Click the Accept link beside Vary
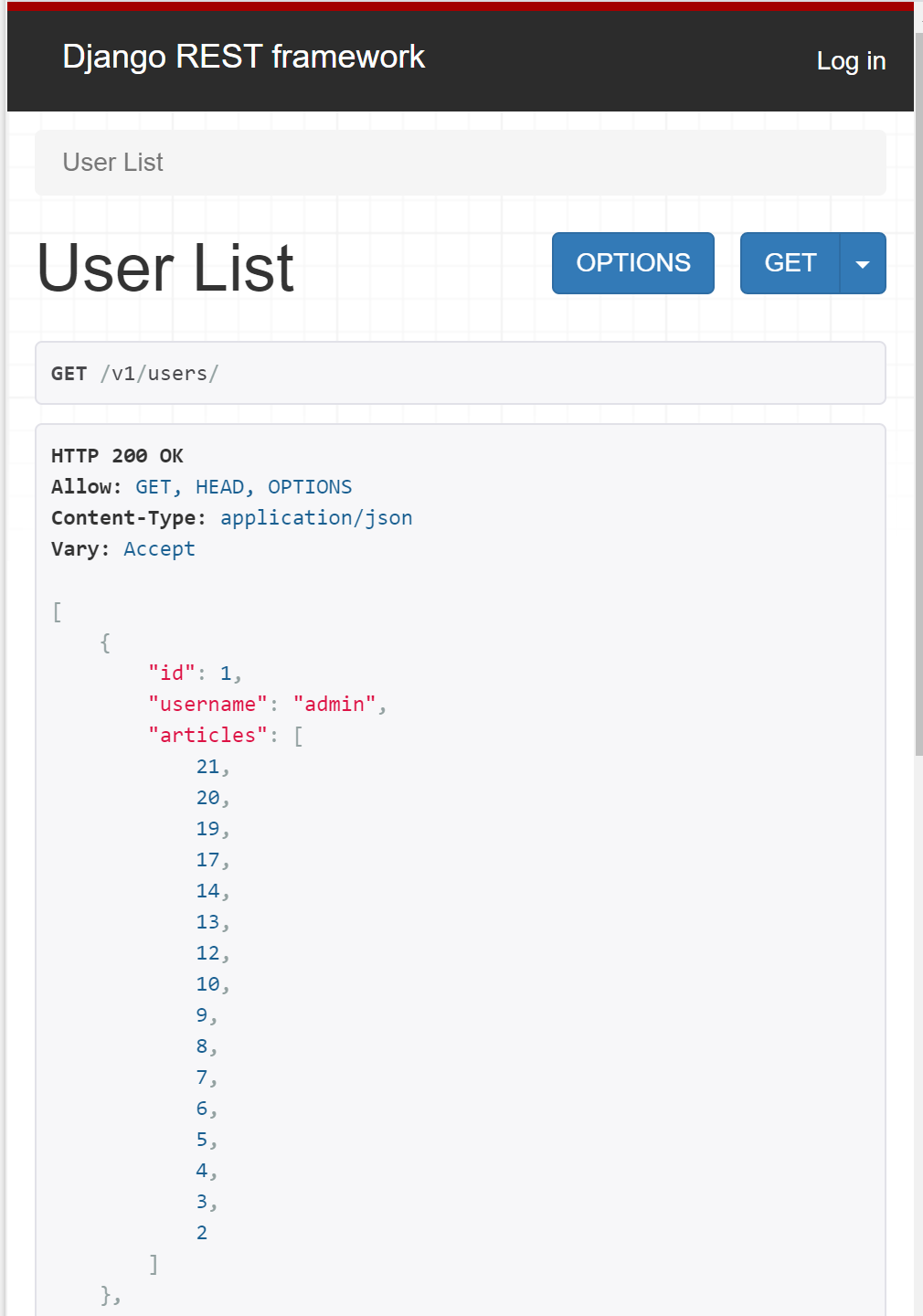 (159, 548)
